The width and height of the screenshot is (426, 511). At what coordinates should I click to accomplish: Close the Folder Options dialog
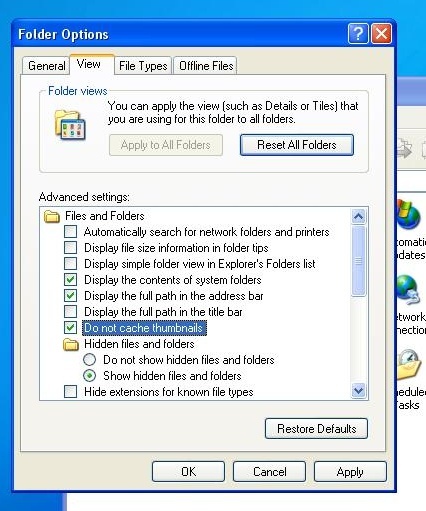(x=381, y=34)
